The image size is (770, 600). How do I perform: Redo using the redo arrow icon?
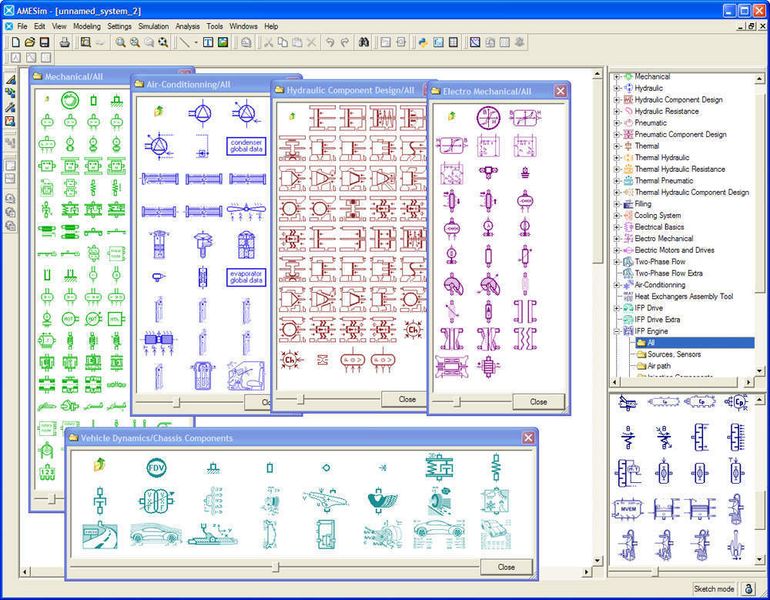(x=345, y=42)
